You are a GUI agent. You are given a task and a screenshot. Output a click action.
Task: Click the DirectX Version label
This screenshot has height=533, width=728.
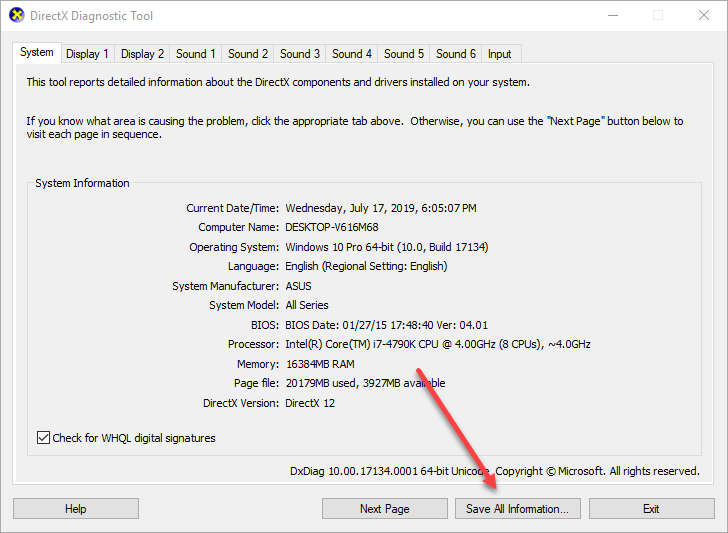point(241,403)
